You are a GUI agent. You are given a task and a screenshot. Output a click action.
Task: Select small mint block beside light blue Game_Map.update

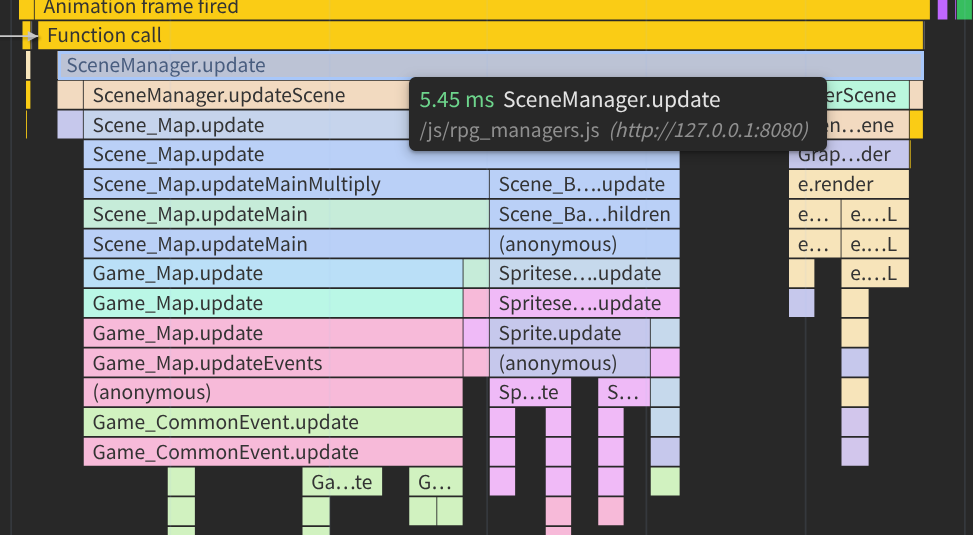tap(476, 274)
